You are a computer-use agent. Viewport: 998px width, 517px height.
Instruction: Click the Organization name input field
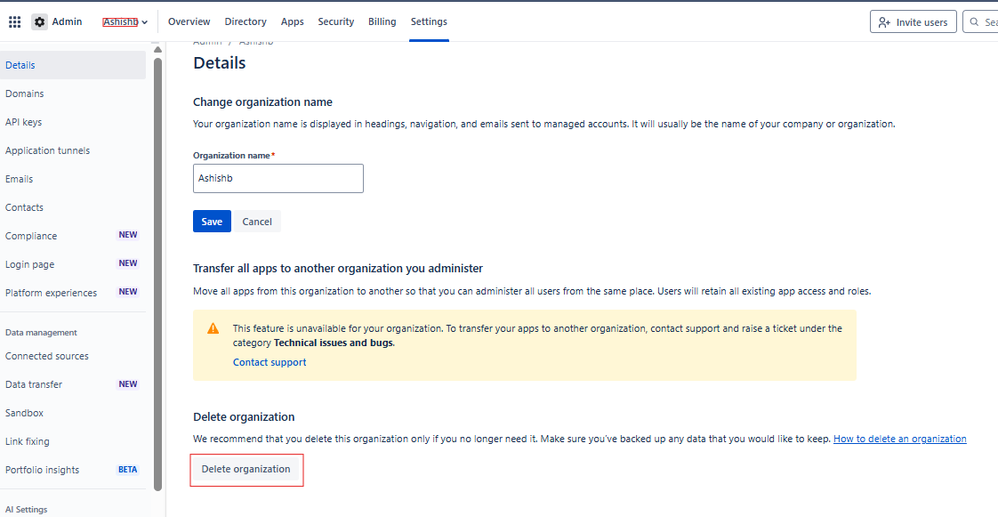(x=278, y=178)
